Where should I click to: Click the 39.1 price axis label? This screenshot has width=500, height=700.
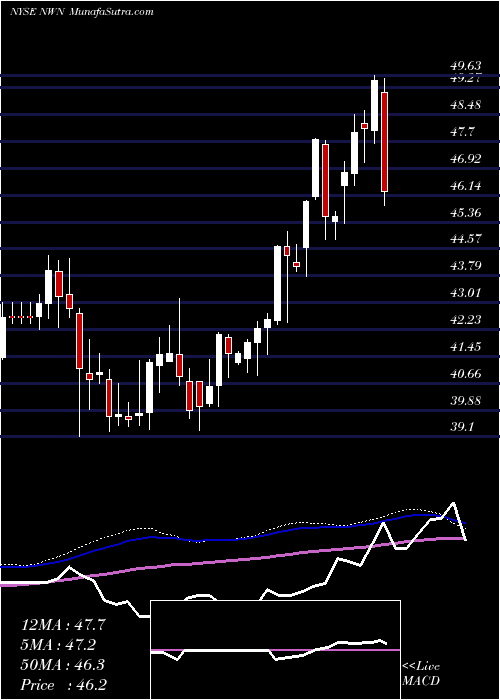(462, 427)
